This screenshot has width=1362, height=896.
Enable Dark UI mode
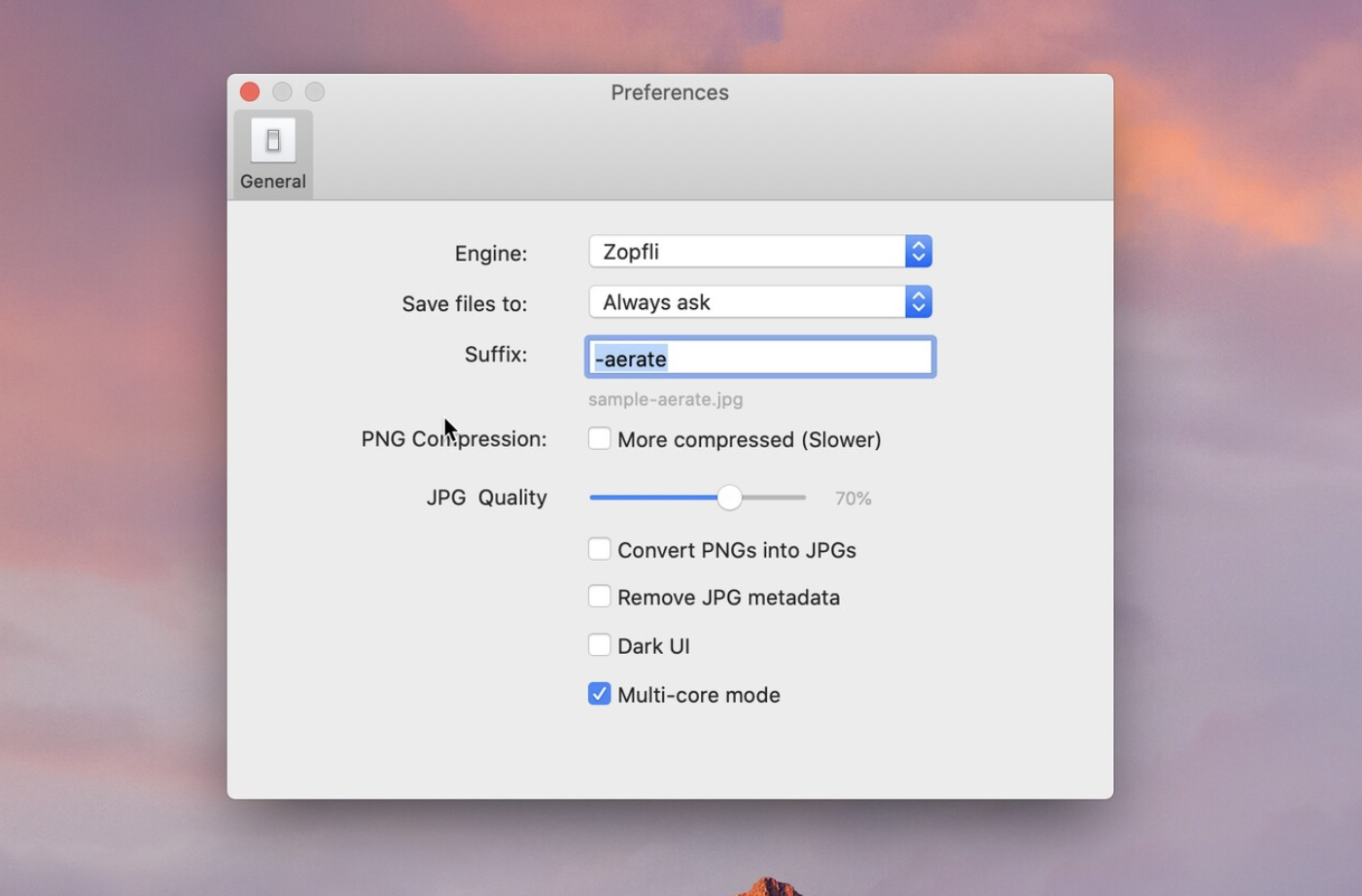tap(599, 644)
